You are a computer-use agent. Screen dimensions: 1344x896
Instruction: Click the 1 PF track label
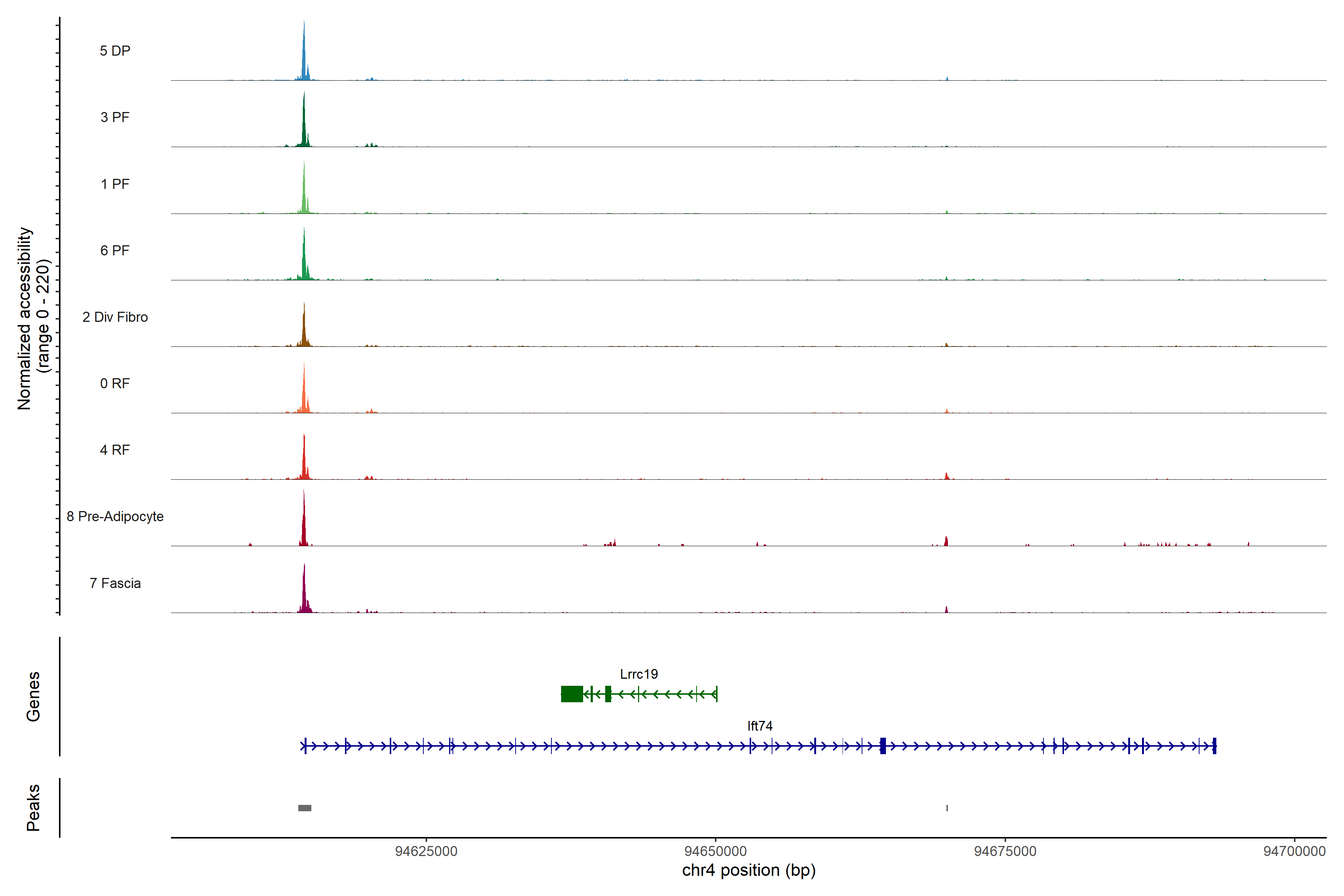click(x=115, y=184)
